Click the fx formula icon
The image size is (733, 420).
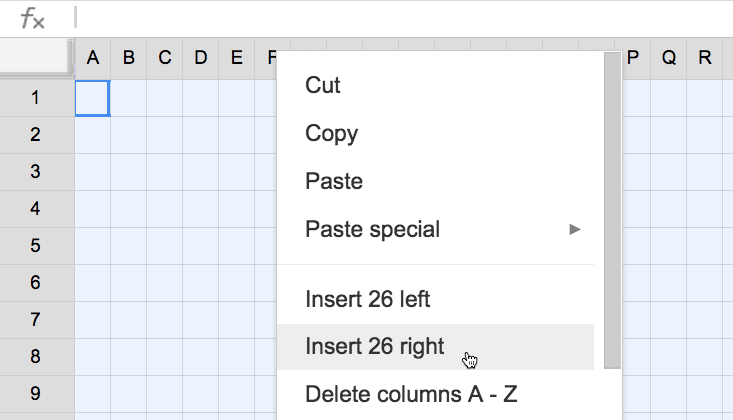tap(33, 18)
